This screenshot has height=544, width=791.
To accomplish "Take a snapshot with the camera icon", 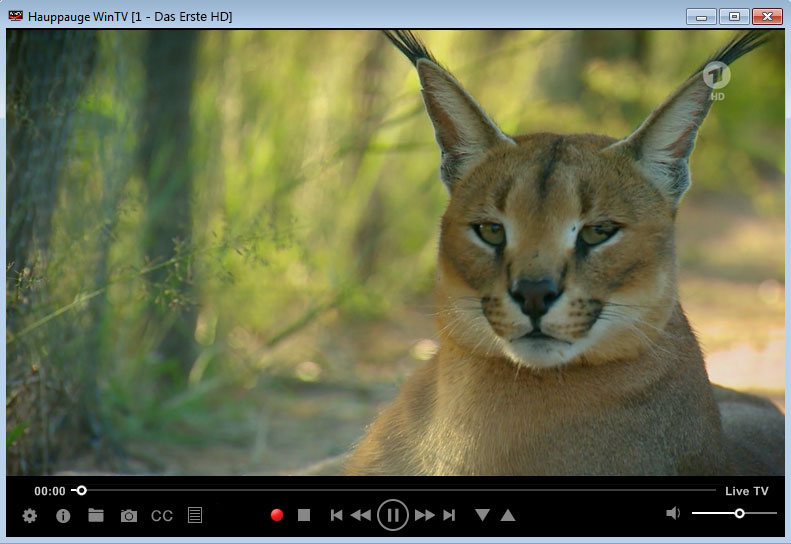I will (129, 516).
